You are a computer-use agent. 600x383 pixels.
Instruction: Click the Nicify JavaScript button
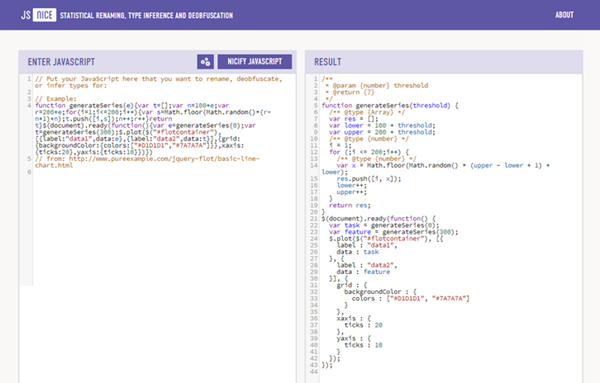click(254, 62)
